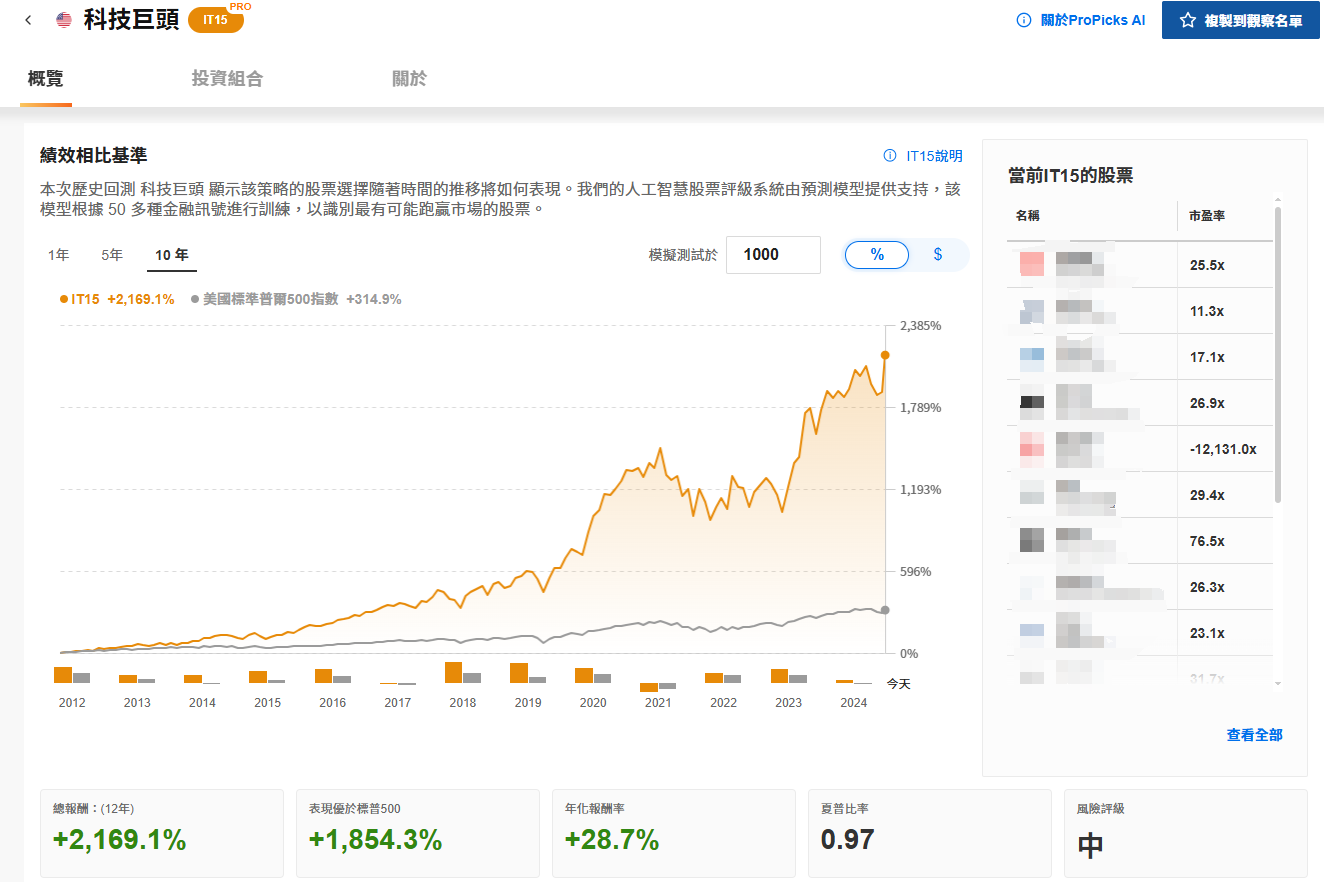Select the stock row with 11.3x
The height and width of the screenshot is (882, 1324).
click(x=1140, y=311)
